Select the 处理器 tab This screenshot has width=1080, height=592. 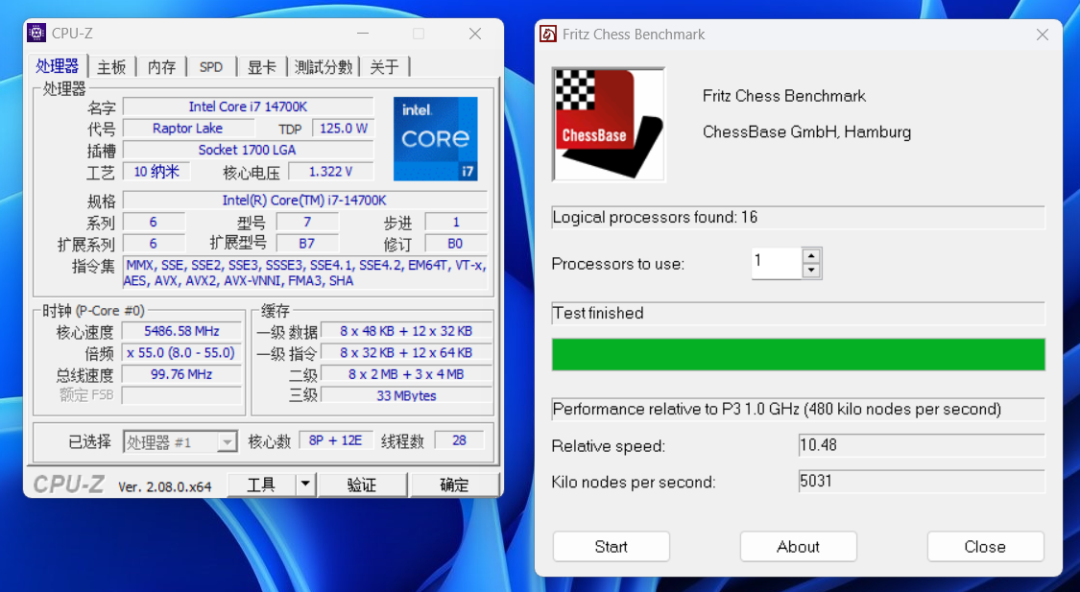[x=58, y=66]
